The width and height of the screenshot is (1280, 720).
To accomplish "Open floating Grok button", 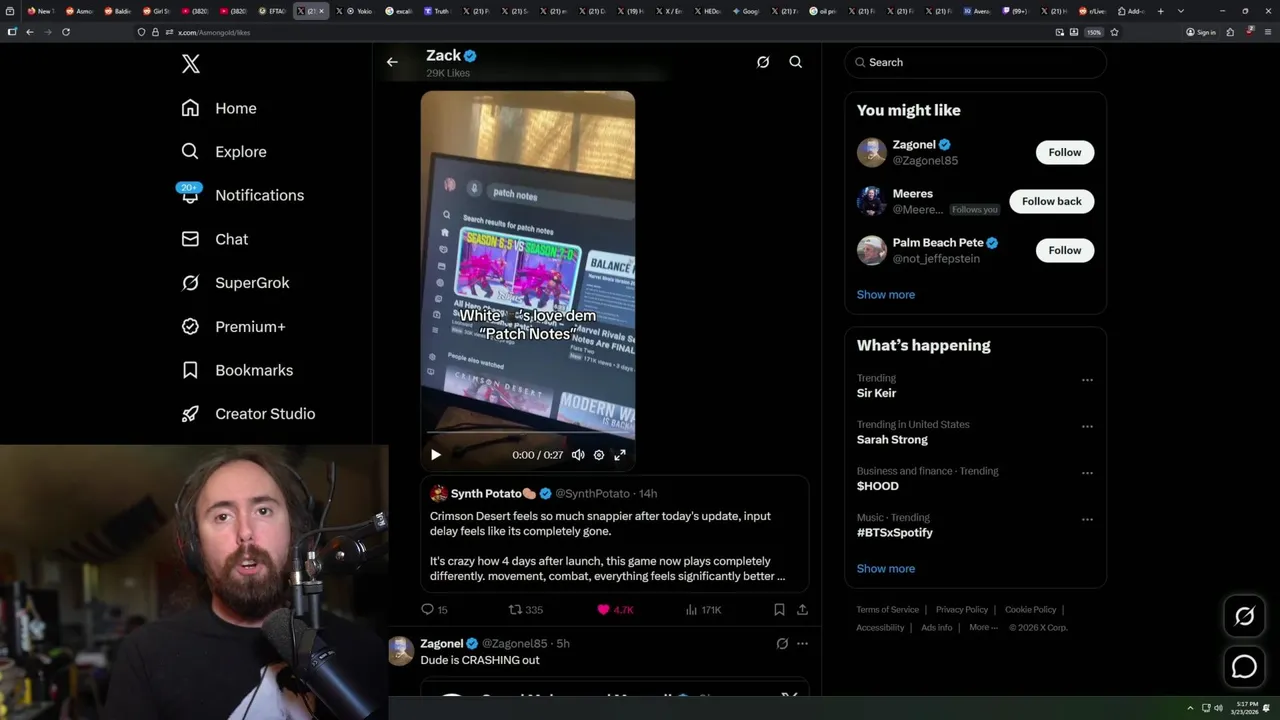I will coord(1245,616).
